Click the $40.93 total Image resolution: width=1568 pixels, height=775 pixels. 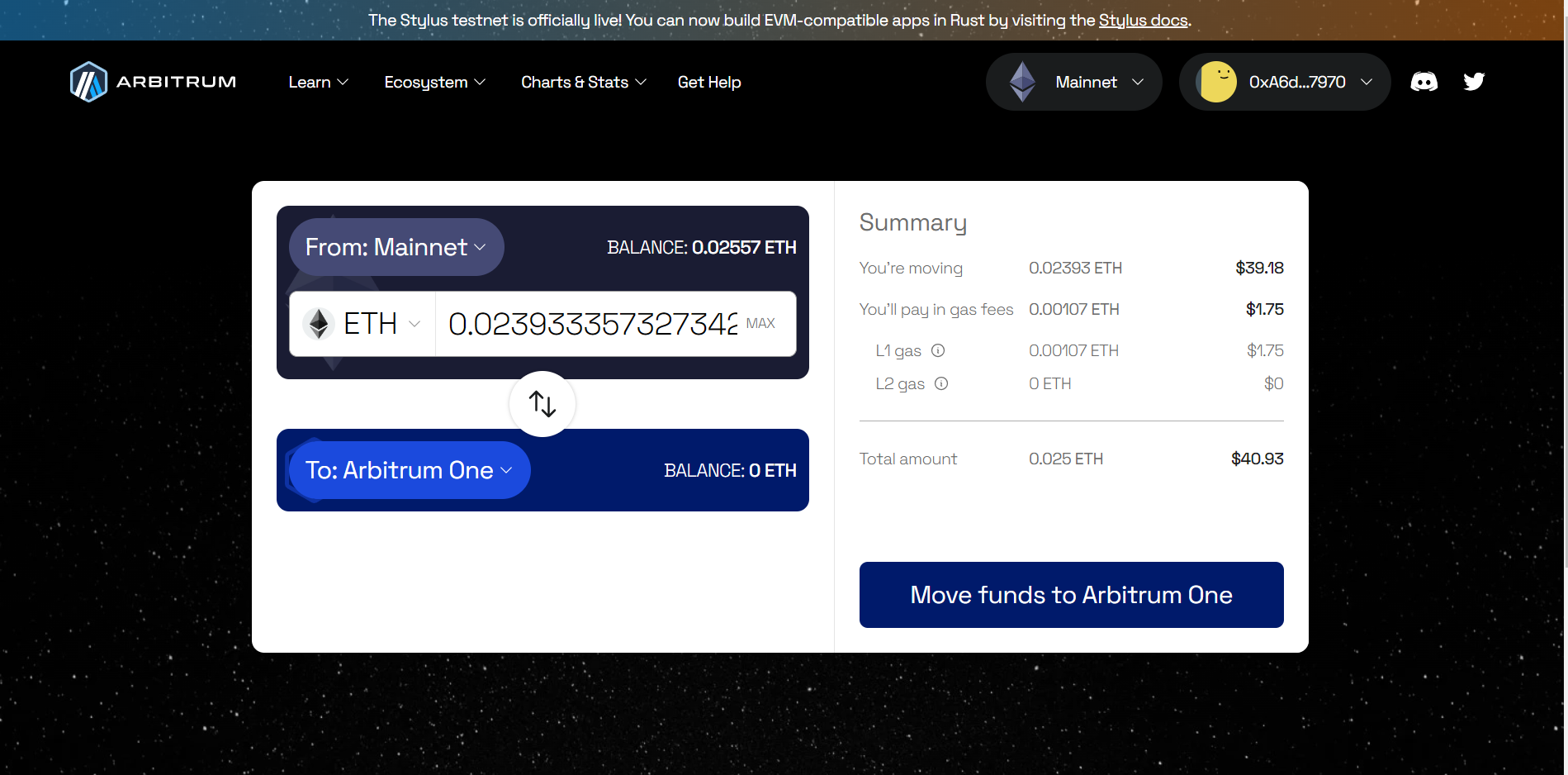pyautogui.click(x=1257, y=459)
